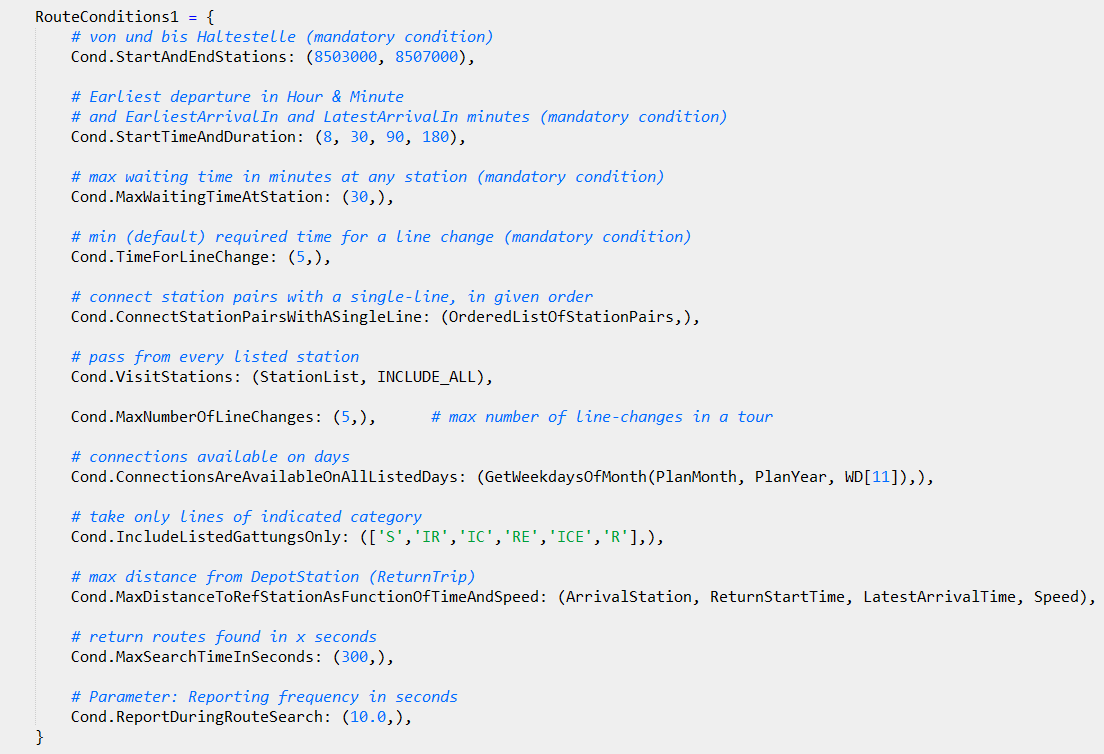Select the Cond.ConnectStationPairsWithASingleLine key
Viewport: 1104px width, 754px height.
(x=246, y=317)
